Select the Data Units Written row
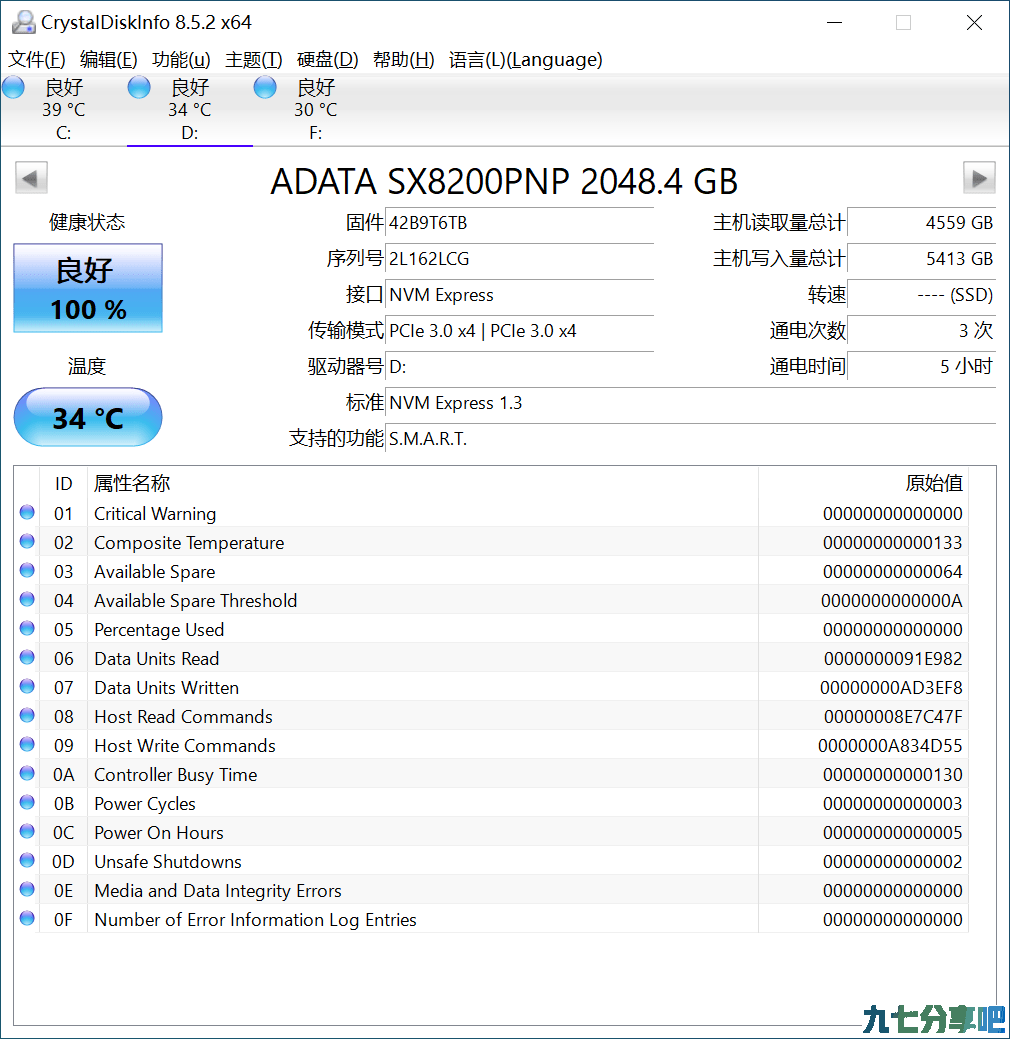This screenshot has height=1039, width=1010. pyautogui.click(x=491, y=688)
